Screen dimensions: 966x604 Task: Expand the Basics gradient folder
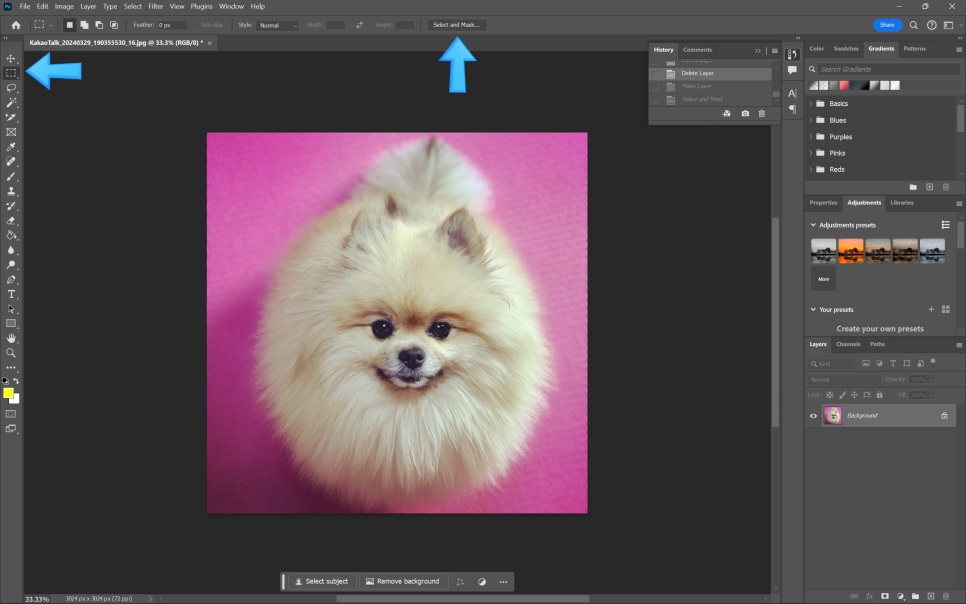click(x=811, y=104)
